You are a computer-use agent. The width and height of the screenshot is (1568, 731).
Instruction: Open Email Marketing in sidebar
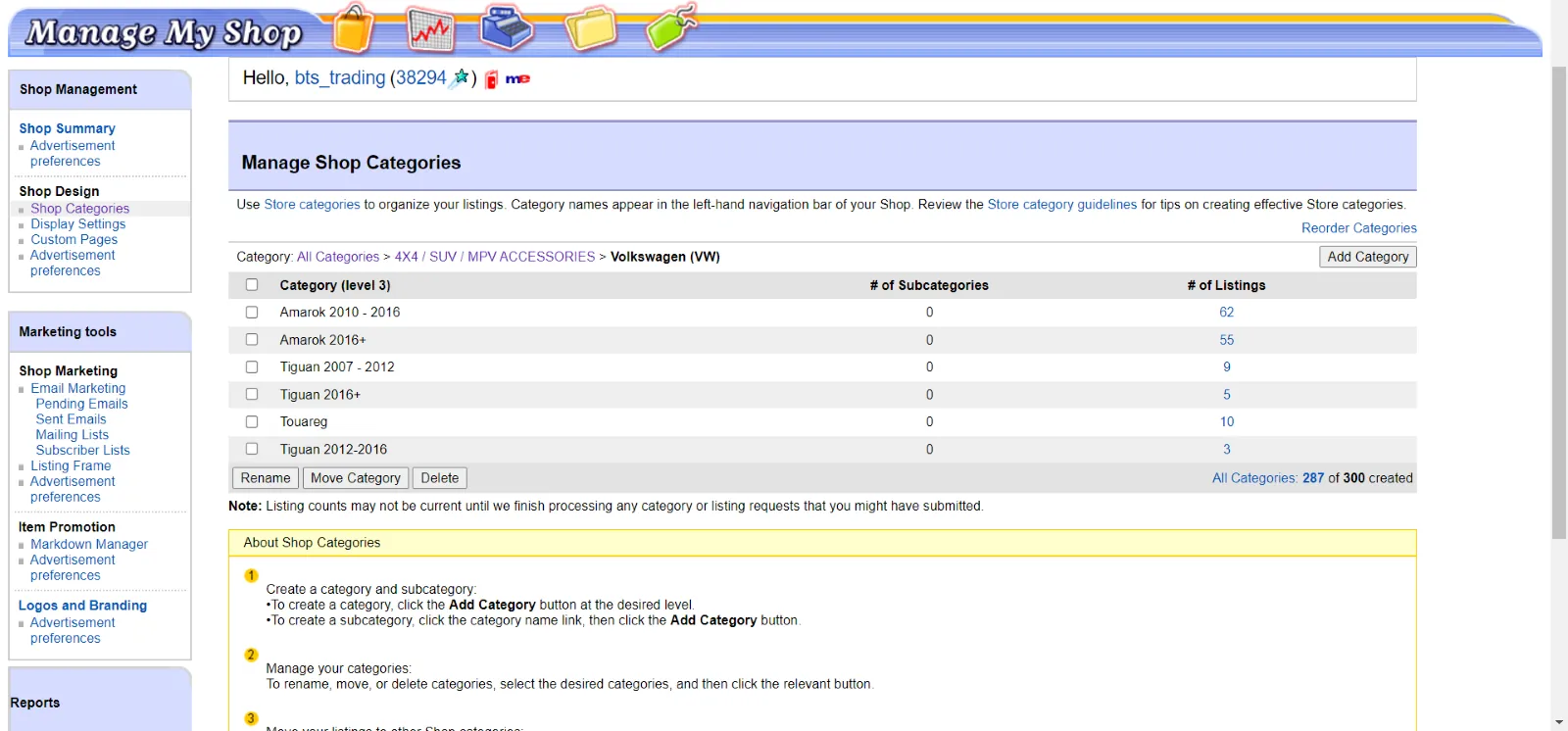(77, 389)
